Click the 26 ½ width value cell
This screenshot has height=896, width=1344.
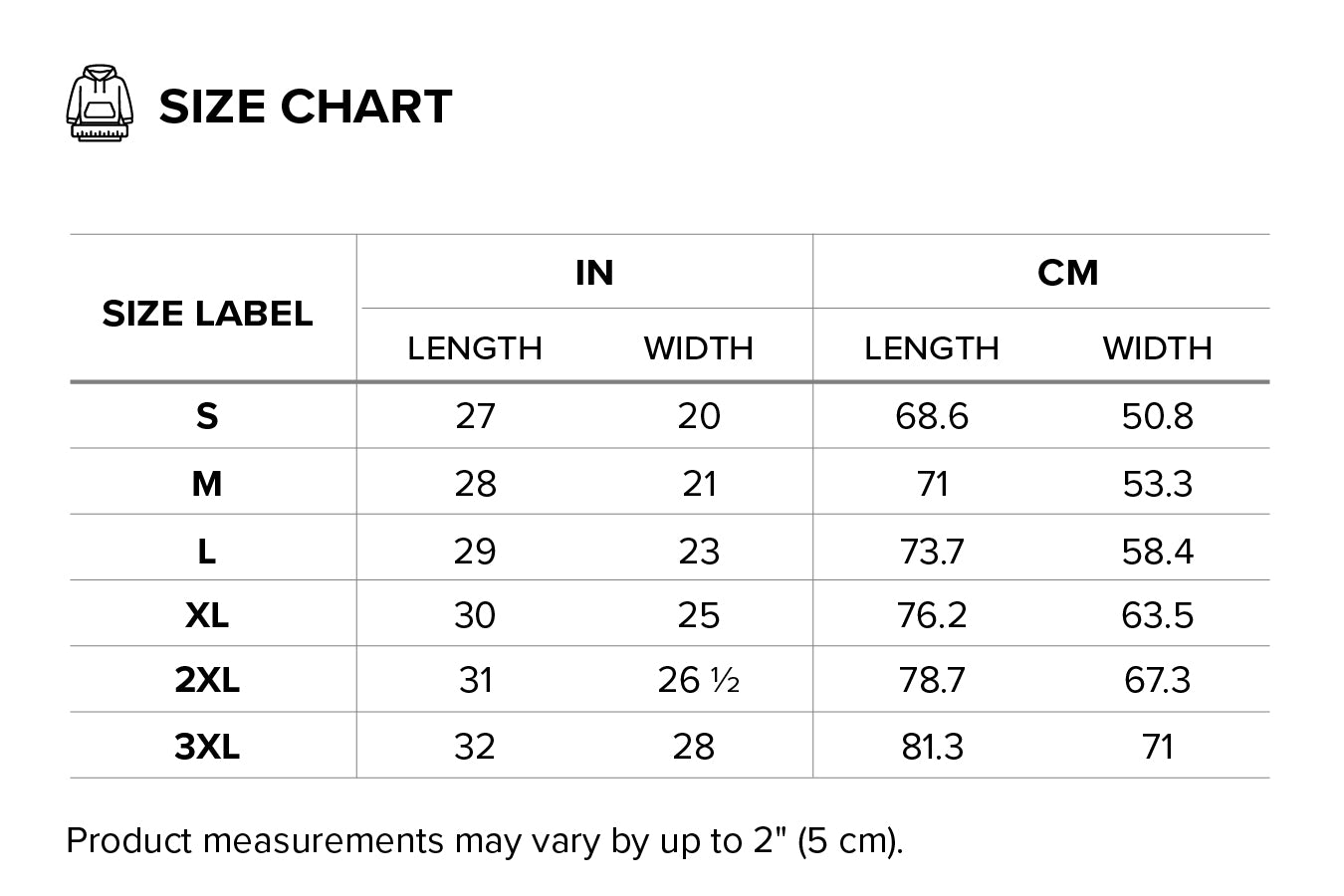coord(698,680)
